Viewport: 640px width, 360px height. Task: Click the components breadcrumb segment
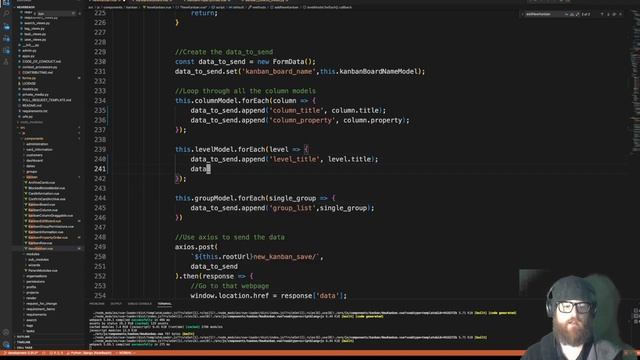click(x=113, y=7)
